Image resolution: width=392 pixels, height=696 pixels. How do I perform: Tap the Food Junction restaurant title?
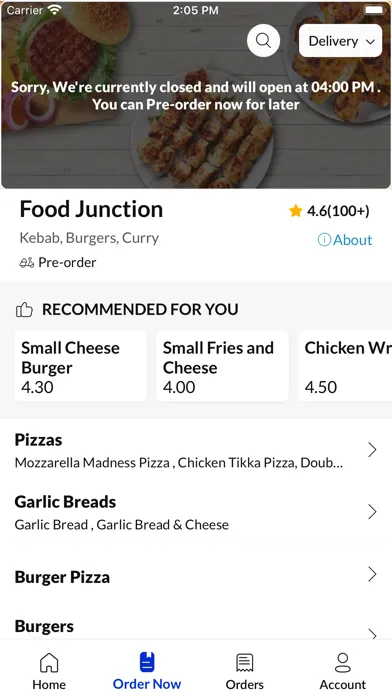coord(91,209)
